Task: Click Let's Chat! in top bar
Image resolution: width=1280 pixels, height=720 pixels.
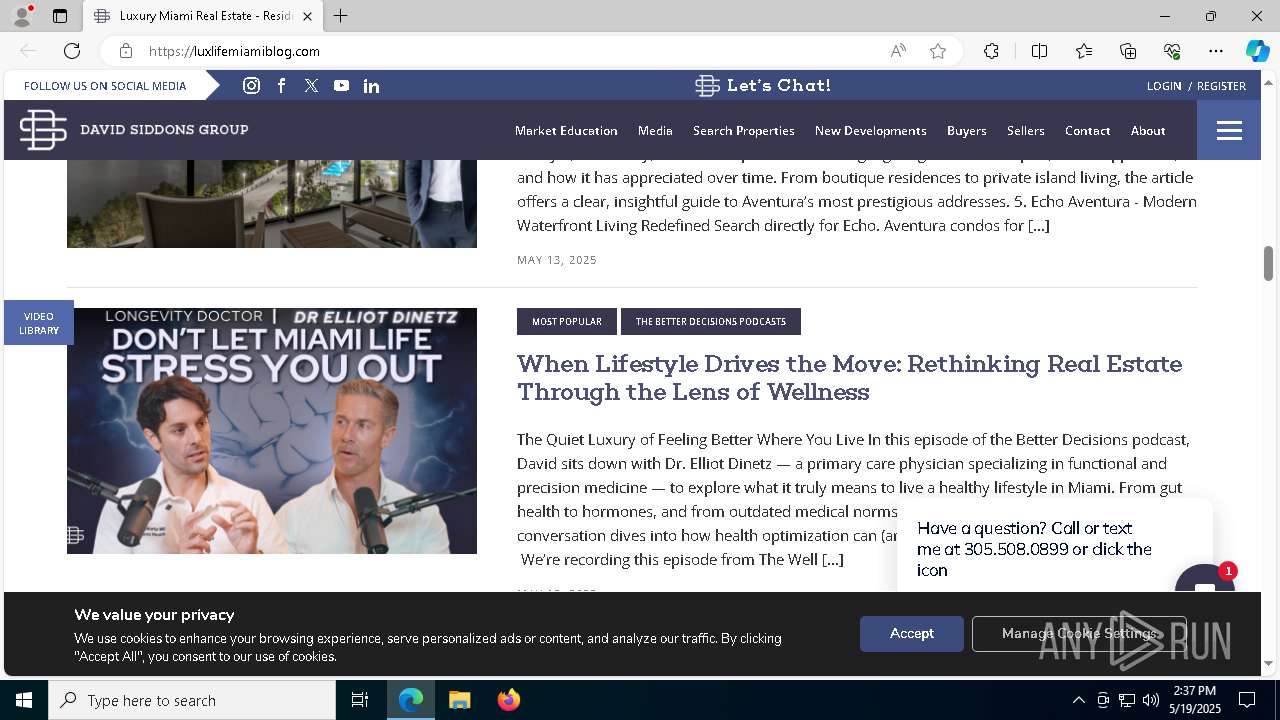Action: click(764, 86)
